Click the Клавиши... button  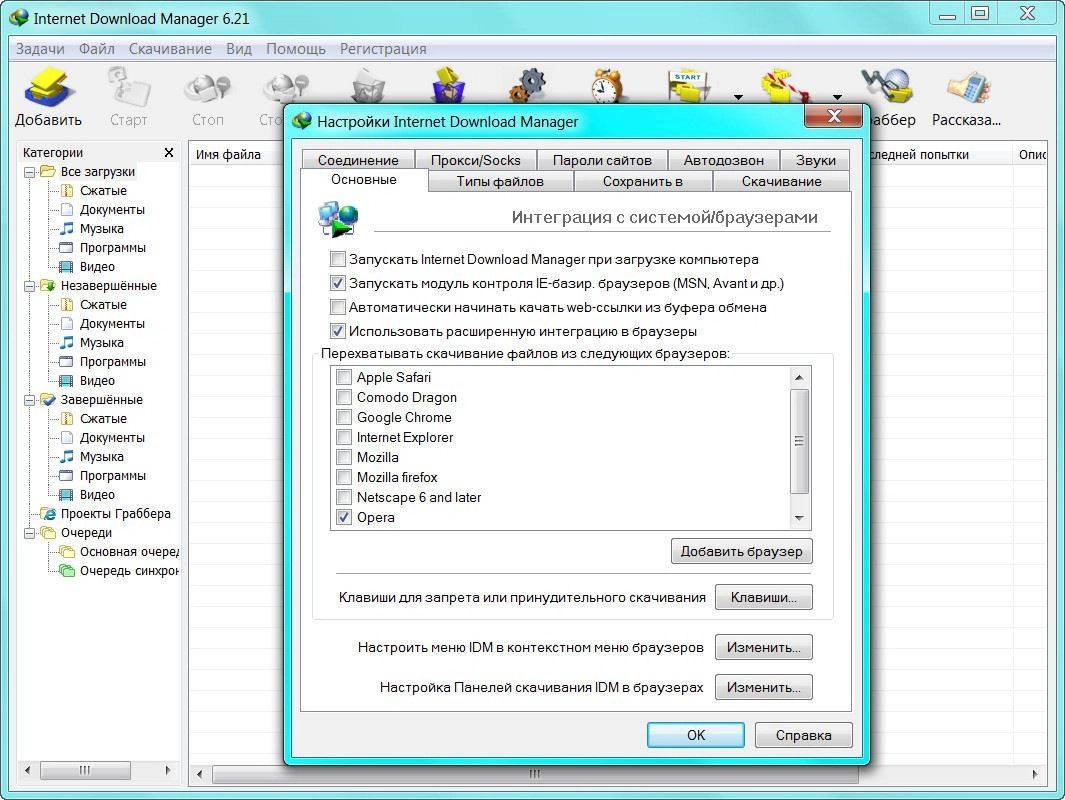point(763,597)
